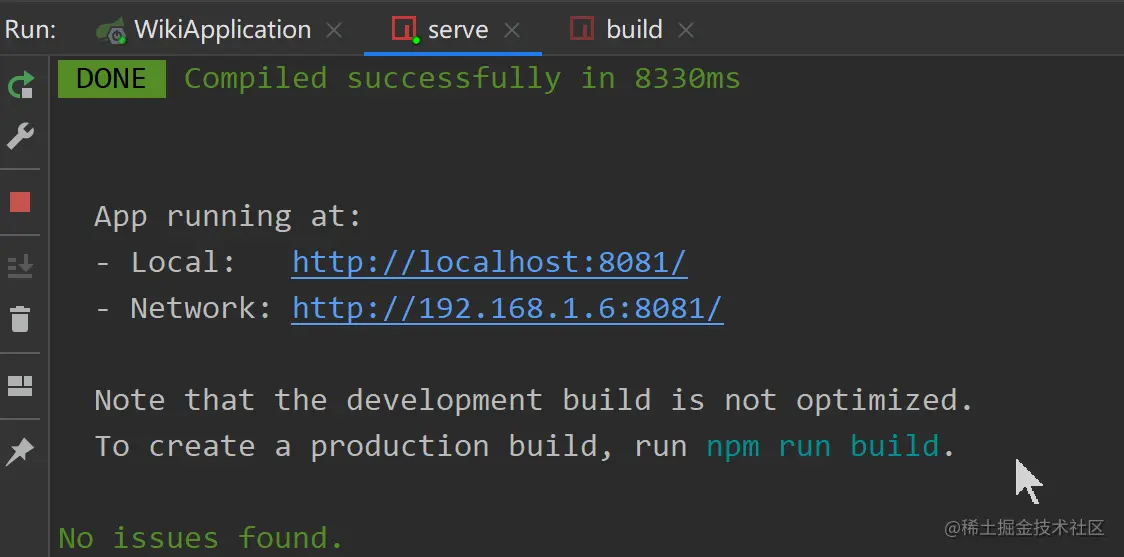Rerun the serve process
Image resolution: width=1124 pixels, height=557 pixels.
21,86
